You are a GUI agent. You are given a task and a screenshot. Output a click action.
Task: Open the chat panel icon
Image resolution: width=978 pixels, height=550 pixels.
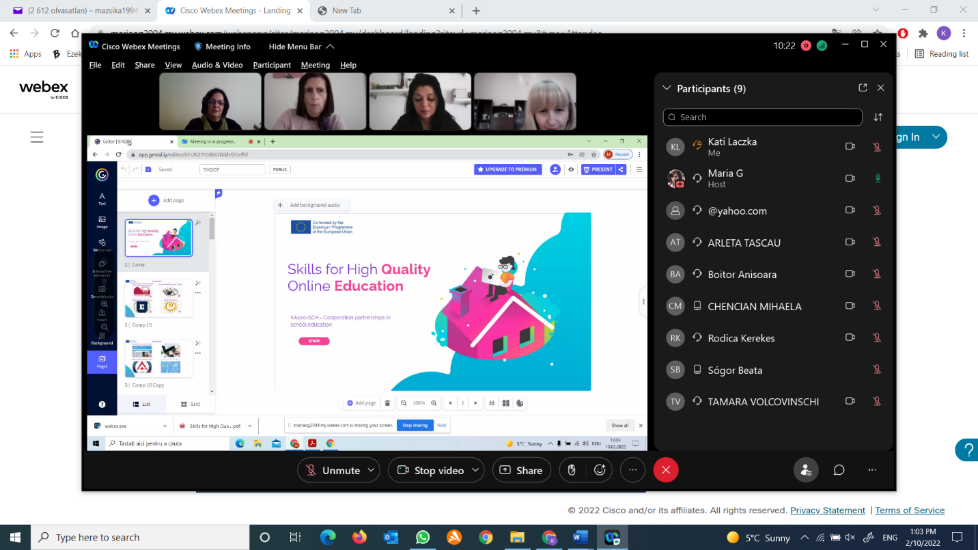839,470
